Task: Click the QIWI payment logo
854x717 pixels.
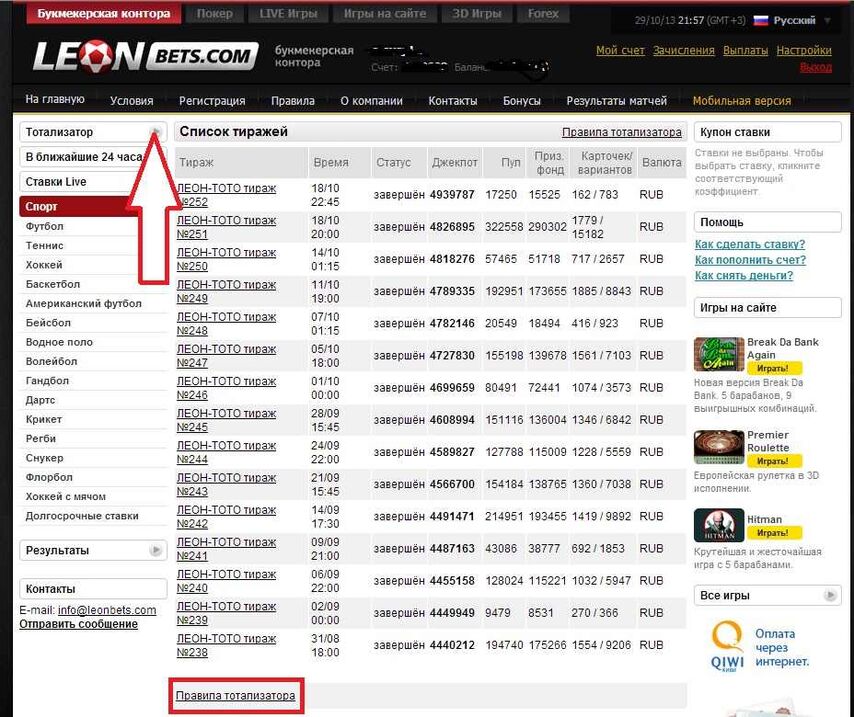Action: point(728,647)
